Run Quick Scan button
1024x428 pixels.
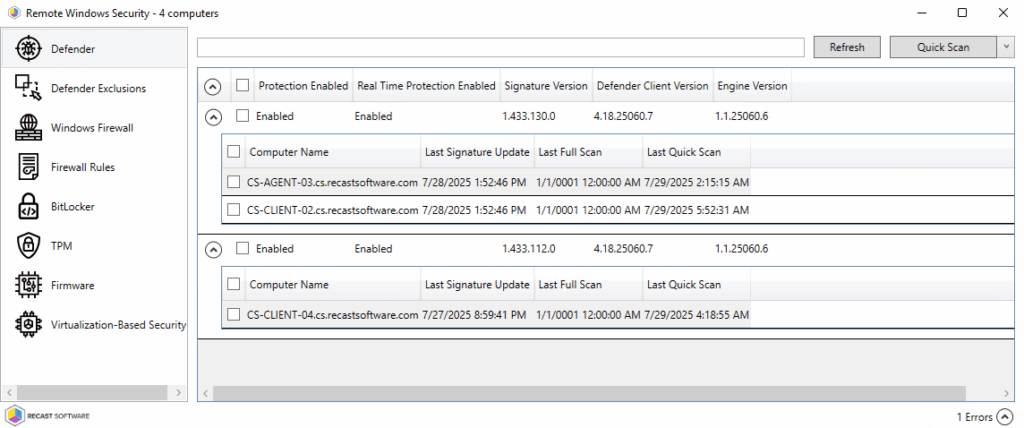point(943,47)
